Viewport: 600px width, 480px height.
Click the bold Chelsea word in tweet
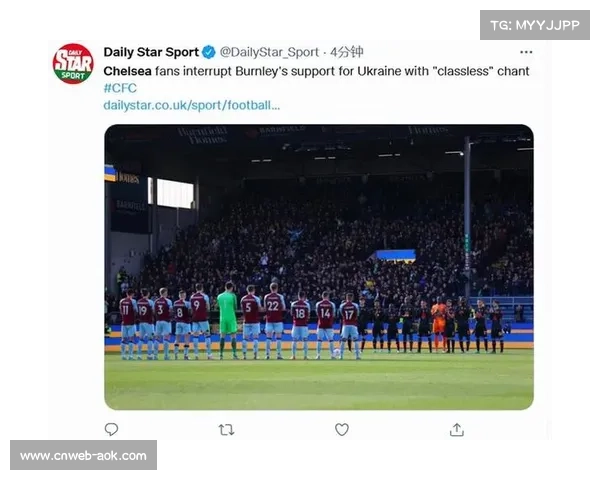127,71
